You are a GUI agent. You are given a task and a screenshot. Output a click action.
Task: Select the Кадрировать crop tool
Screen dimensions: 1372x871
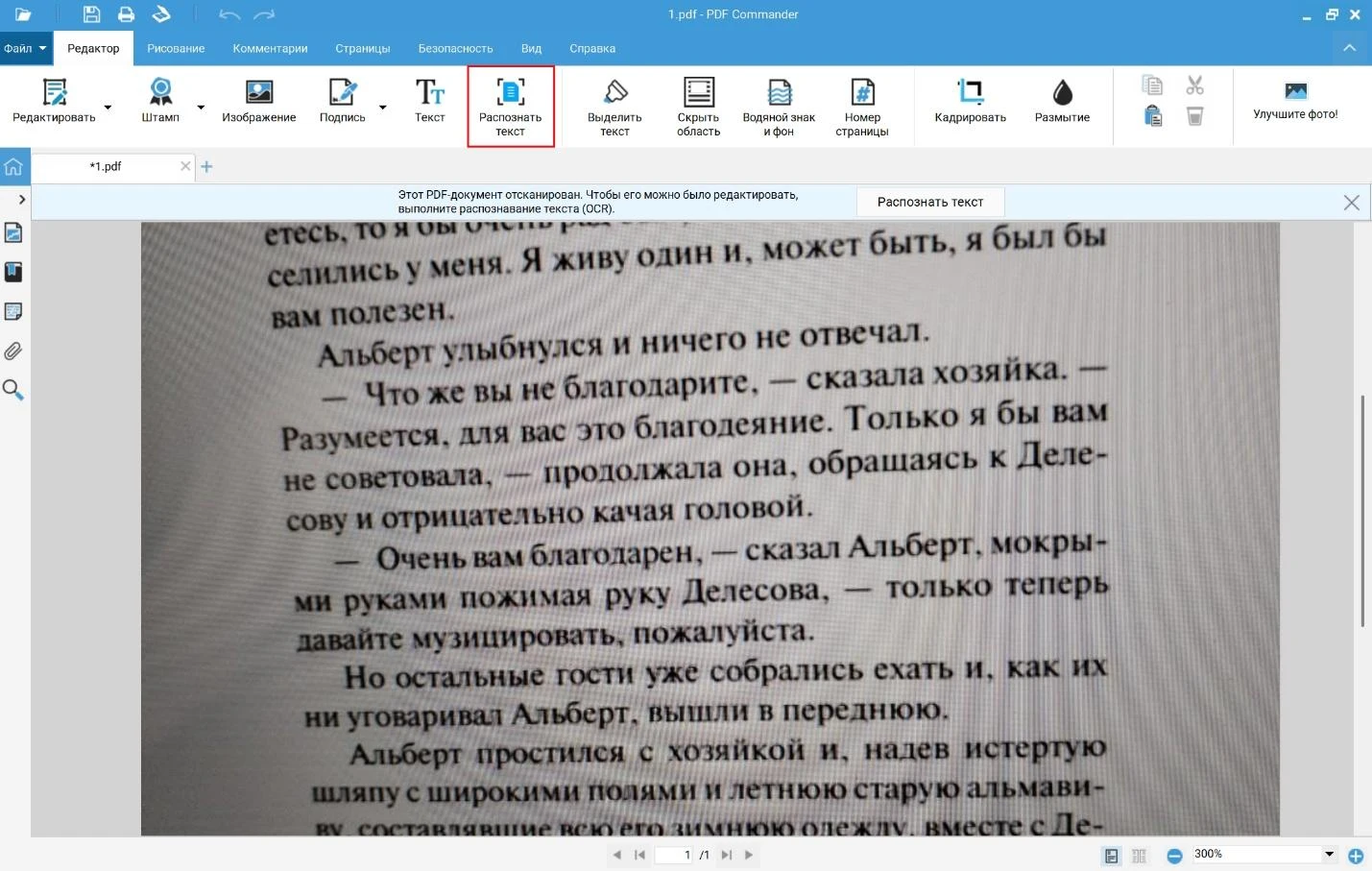(971, 101)
